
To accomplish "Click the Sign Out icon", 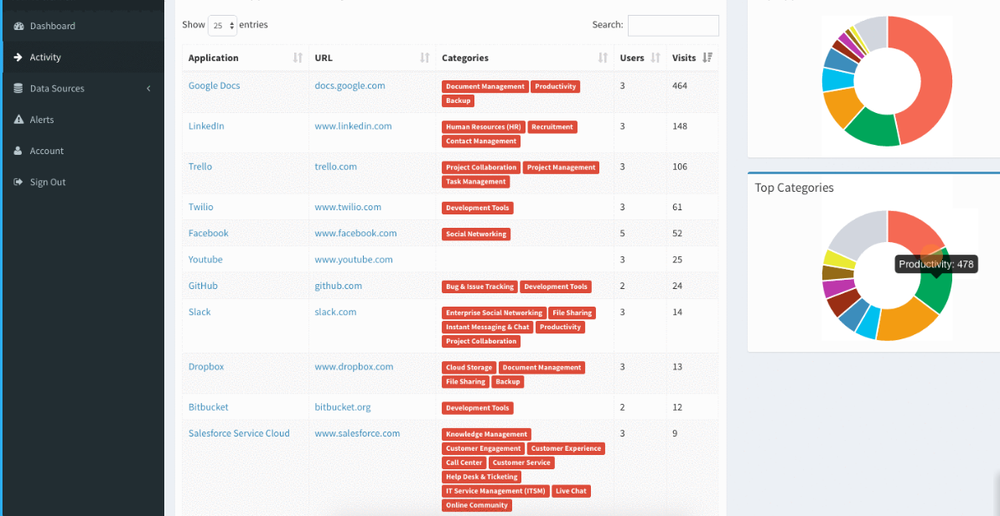I will coord(18,182).
